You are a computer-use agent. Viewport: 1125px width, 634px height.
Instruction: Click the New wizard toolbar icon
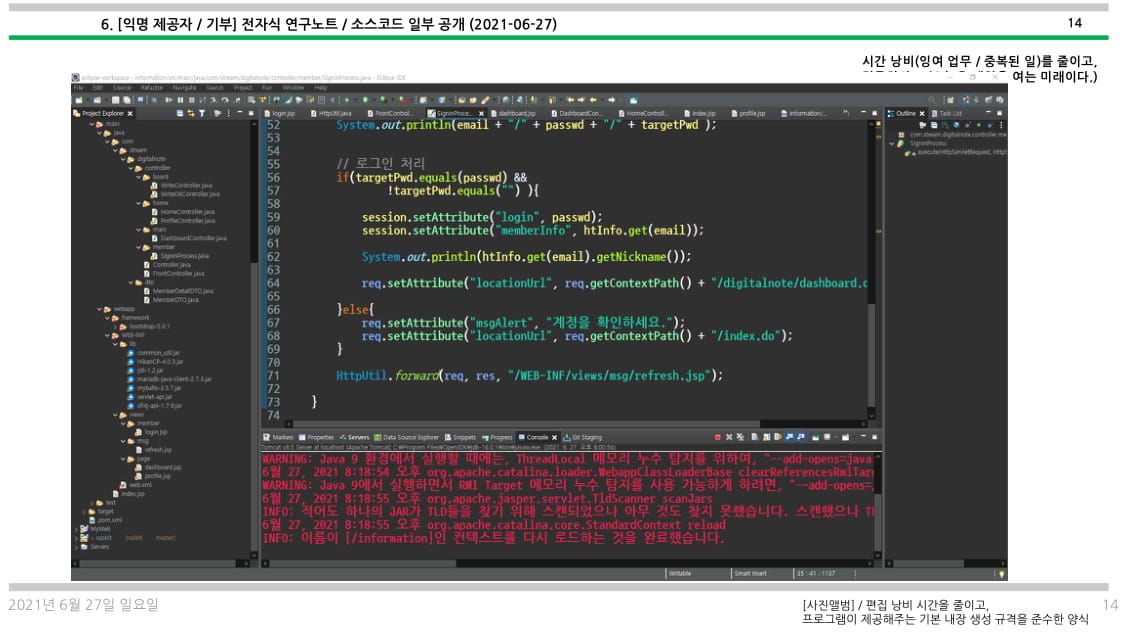pyautogui.click(x=79, y=100)
